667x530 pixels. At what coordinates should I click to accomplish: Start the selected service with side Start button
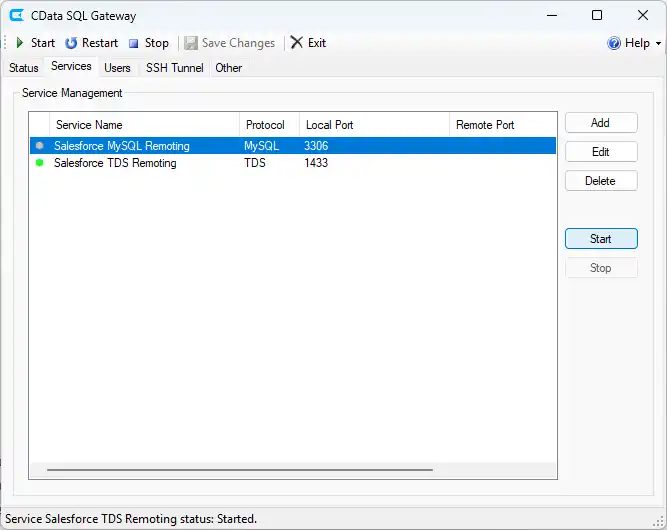600,239
